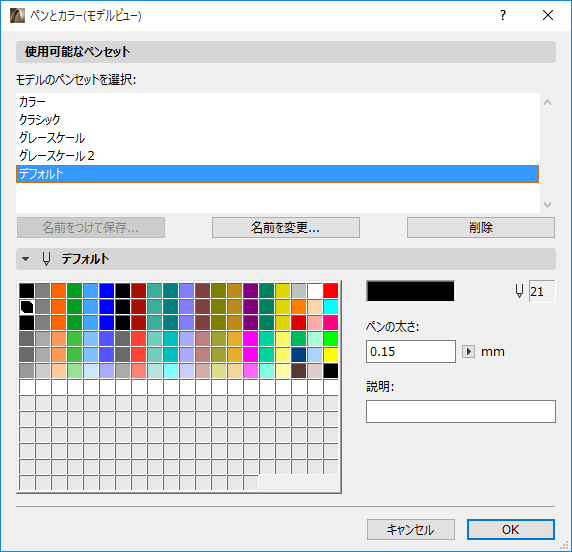Select the navy blue swatch in fifth row
Viewport: 572px width, 552px height.
(x=298, y=355)
